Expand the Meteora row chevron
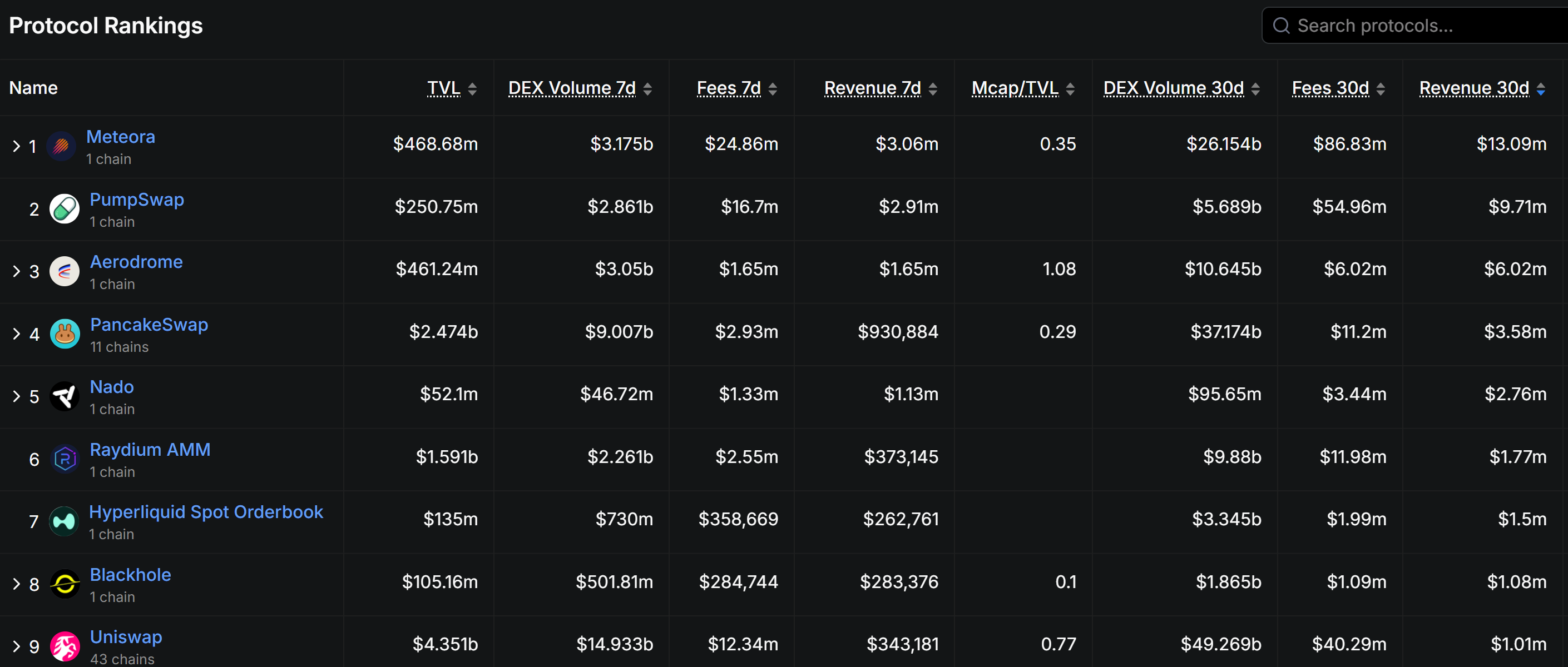Image resolution: width=1568 pixels, height=667 pixels. pyautogui.click(x=17, y=146)
